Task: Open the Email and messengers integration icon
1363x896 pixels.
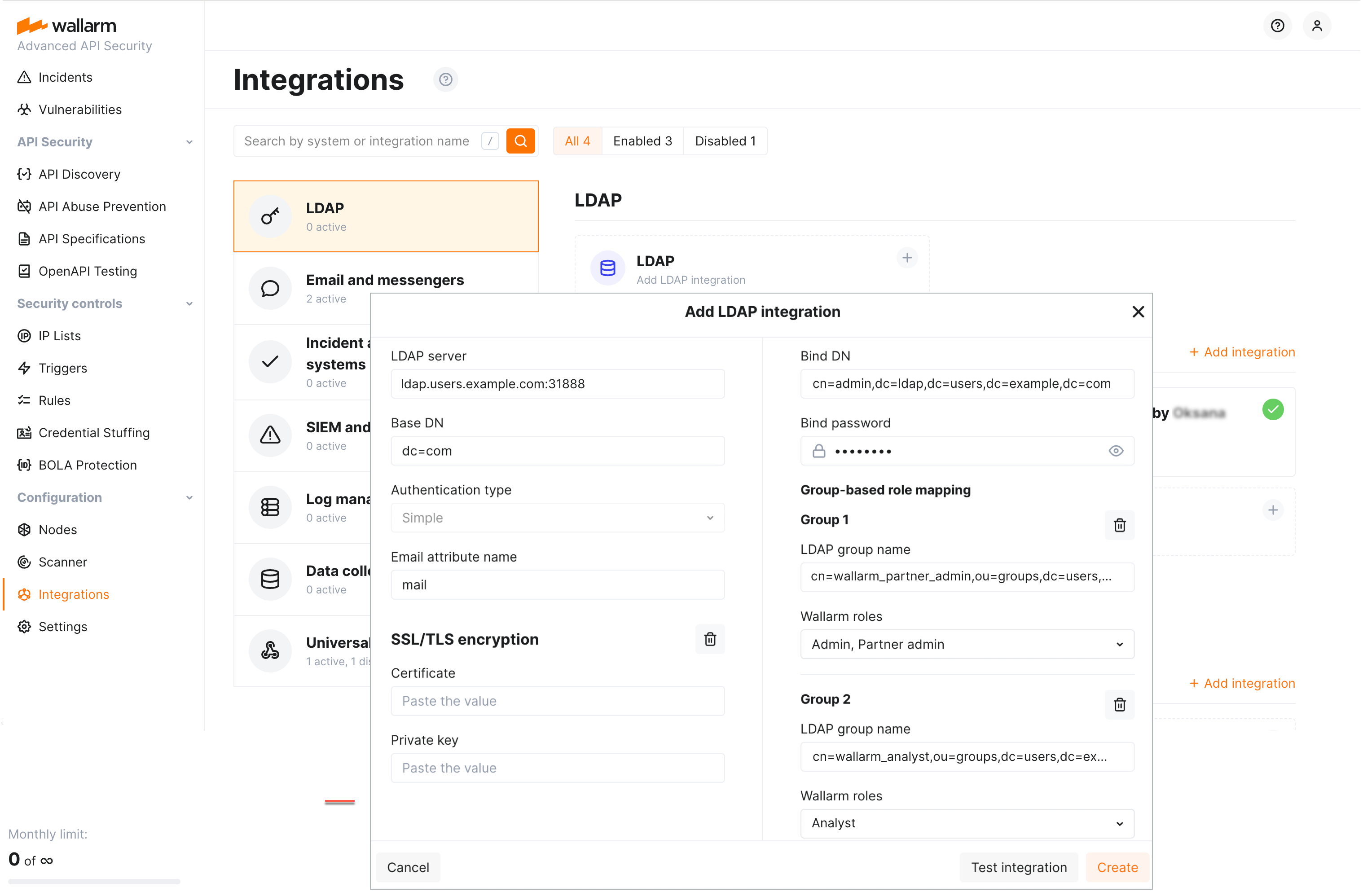Action: pyautogui.click(x=270, y=288)
